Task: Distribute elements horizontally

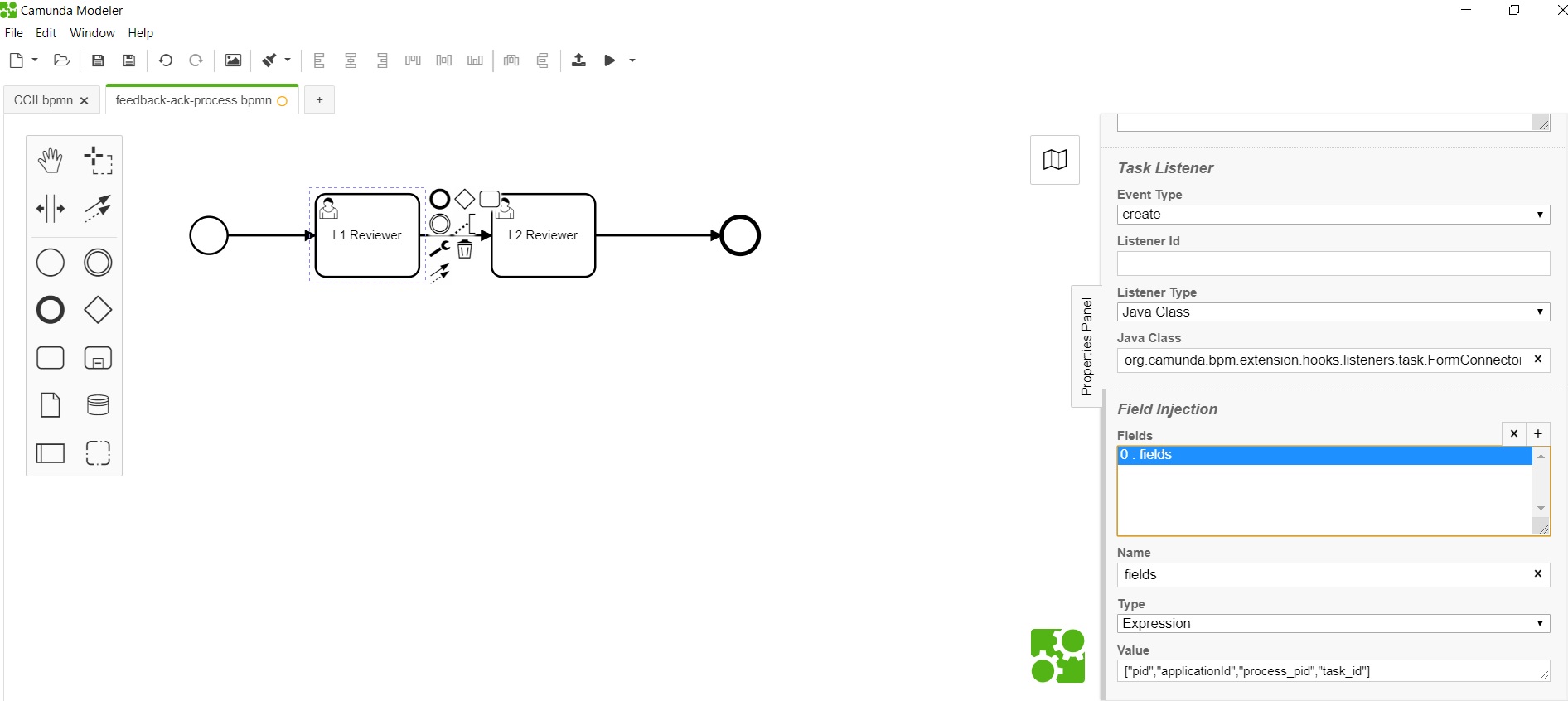Action: click(x=511, y=60)
